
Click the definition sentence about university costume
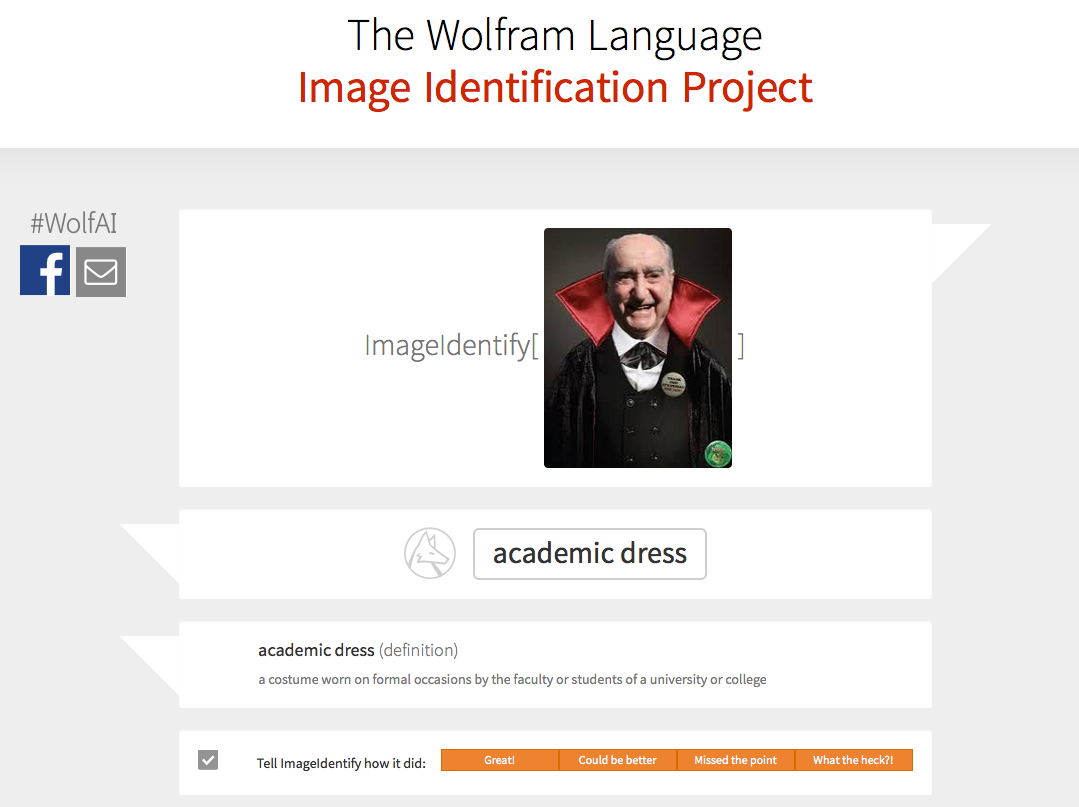coord(512,680)
